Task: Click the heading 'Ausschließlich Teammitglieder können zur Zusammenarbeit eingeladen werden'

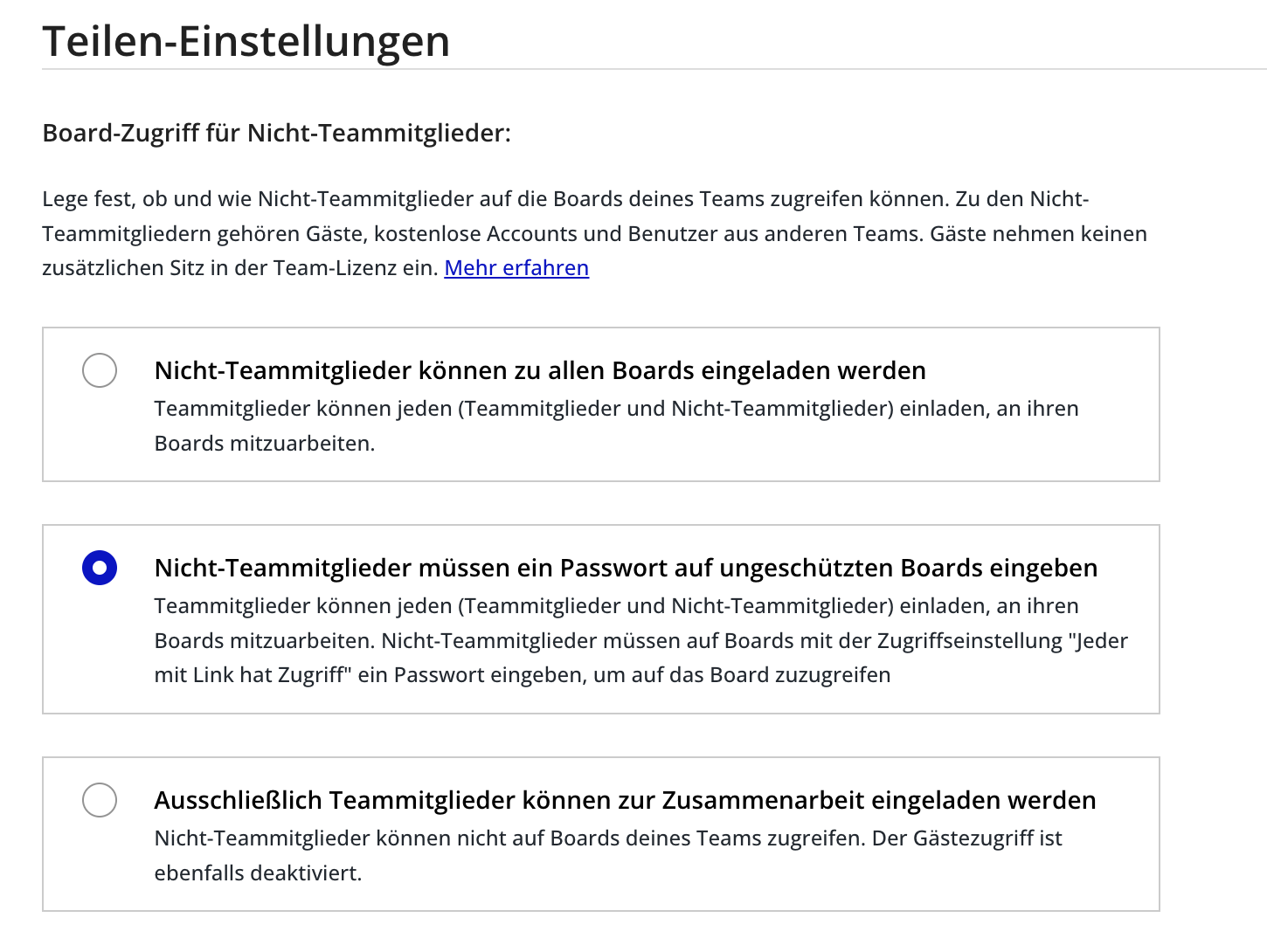Action: coord(624,799)
